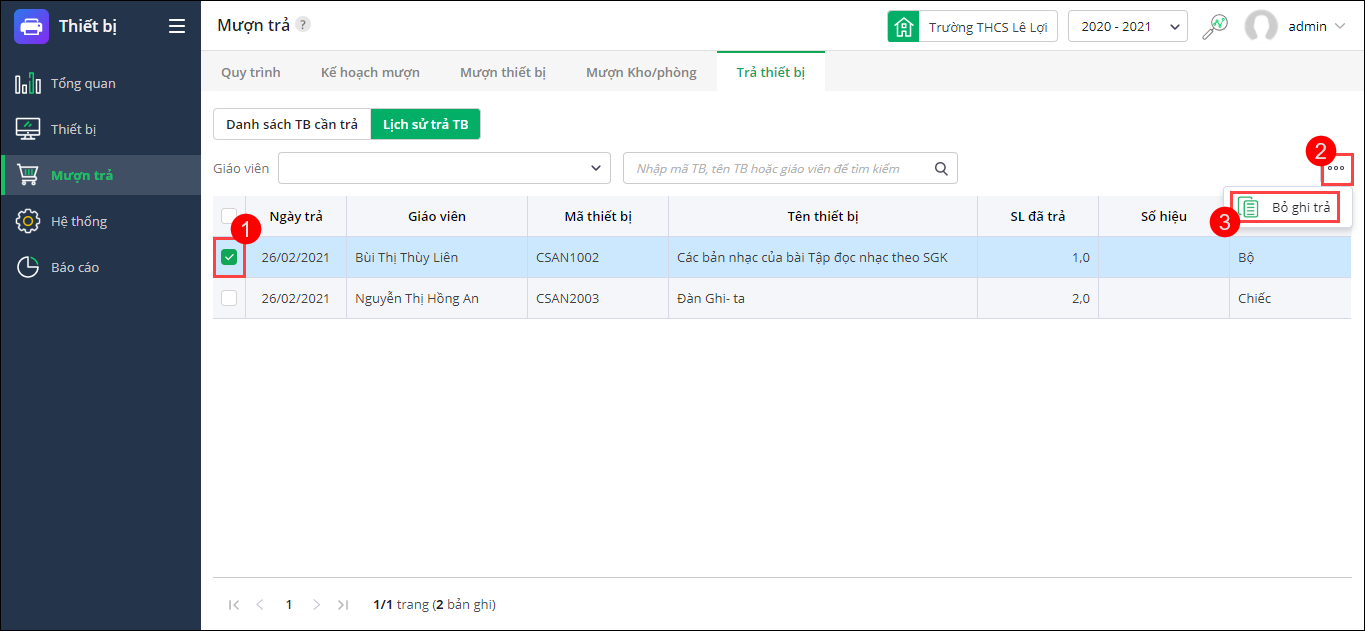
Task: Go to the first page
Action: 234,604
